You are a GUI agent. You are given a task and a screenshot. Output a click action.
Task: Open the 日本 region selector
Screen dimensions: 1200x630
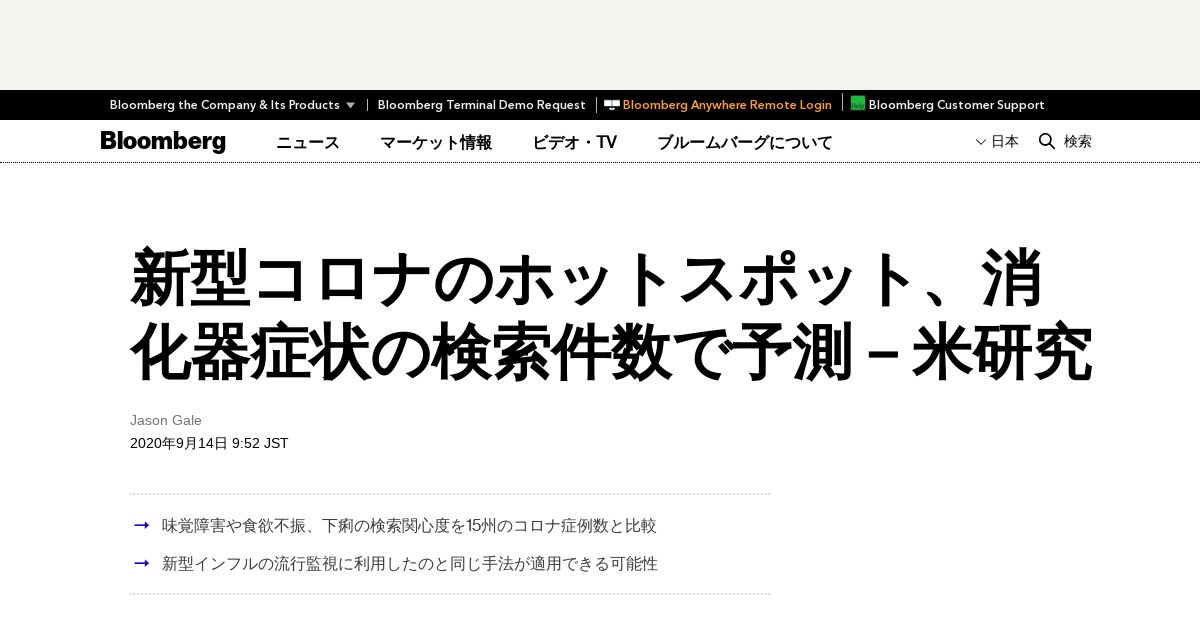(x=997, y=142)
